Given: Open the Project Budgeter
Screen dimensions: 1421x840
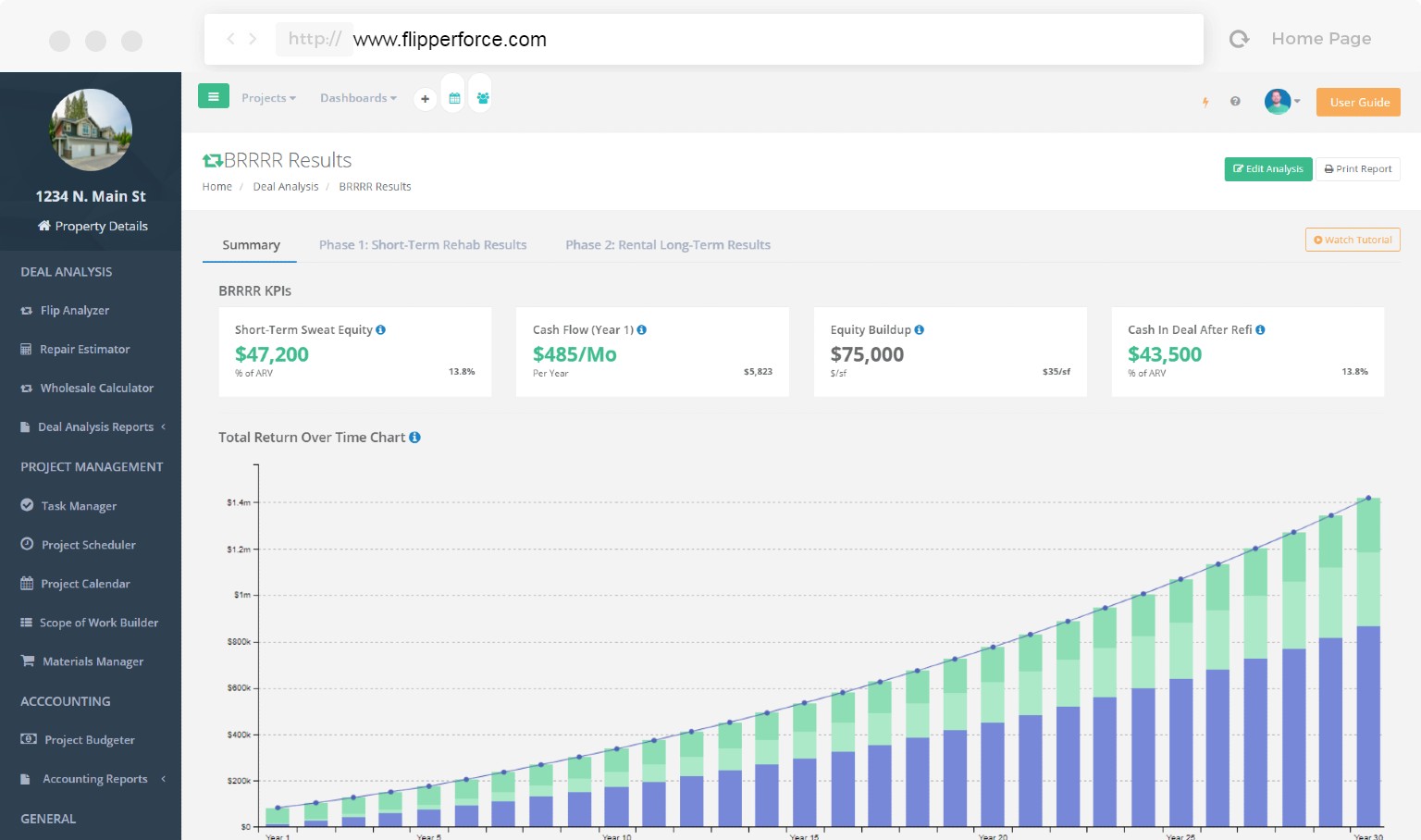Looking at the screenshot, I should click(x=89, y=739).
